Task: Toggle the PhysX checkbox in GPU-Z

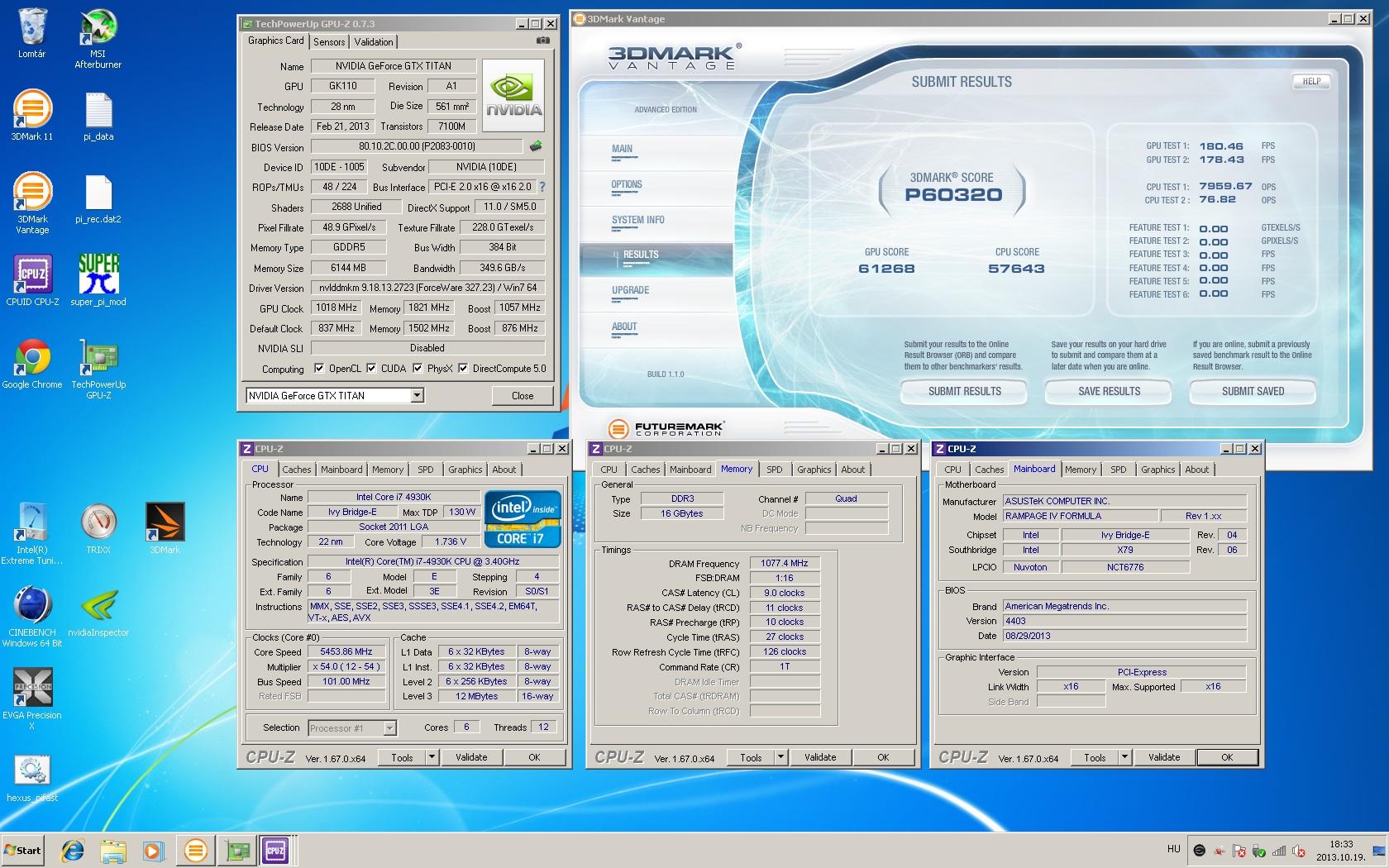Action: (x=418, y=369)
